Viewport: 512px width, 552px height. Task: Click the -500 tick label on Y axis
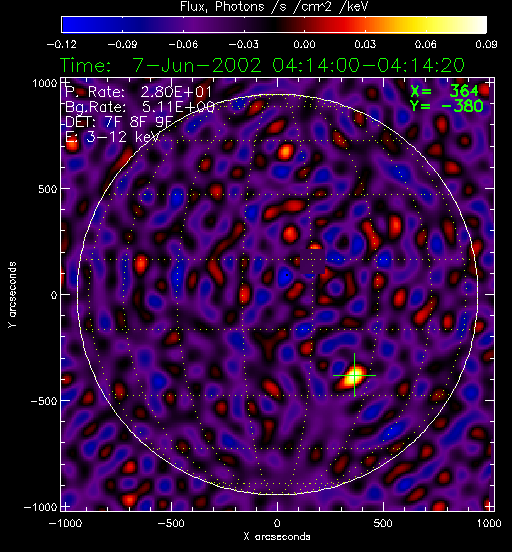pyautogui.click(x=43, y=401)
